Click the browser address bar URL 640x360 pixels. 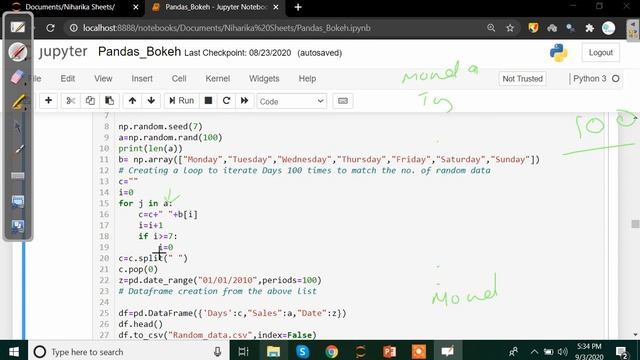[227, 28]
